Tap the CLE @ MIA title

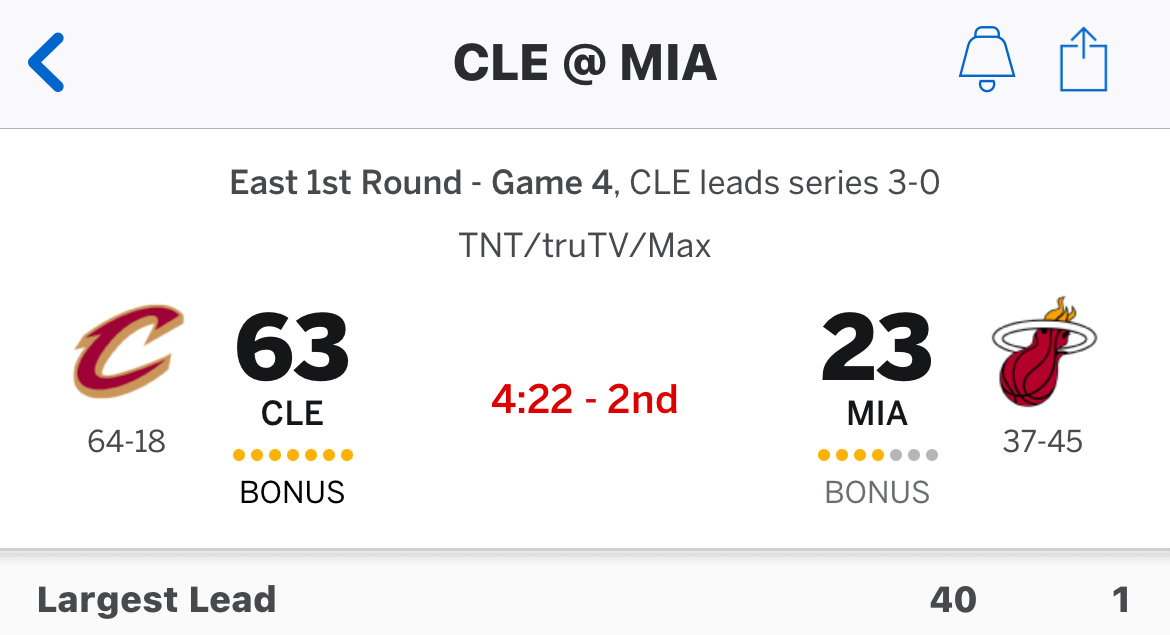pos(585,63)
